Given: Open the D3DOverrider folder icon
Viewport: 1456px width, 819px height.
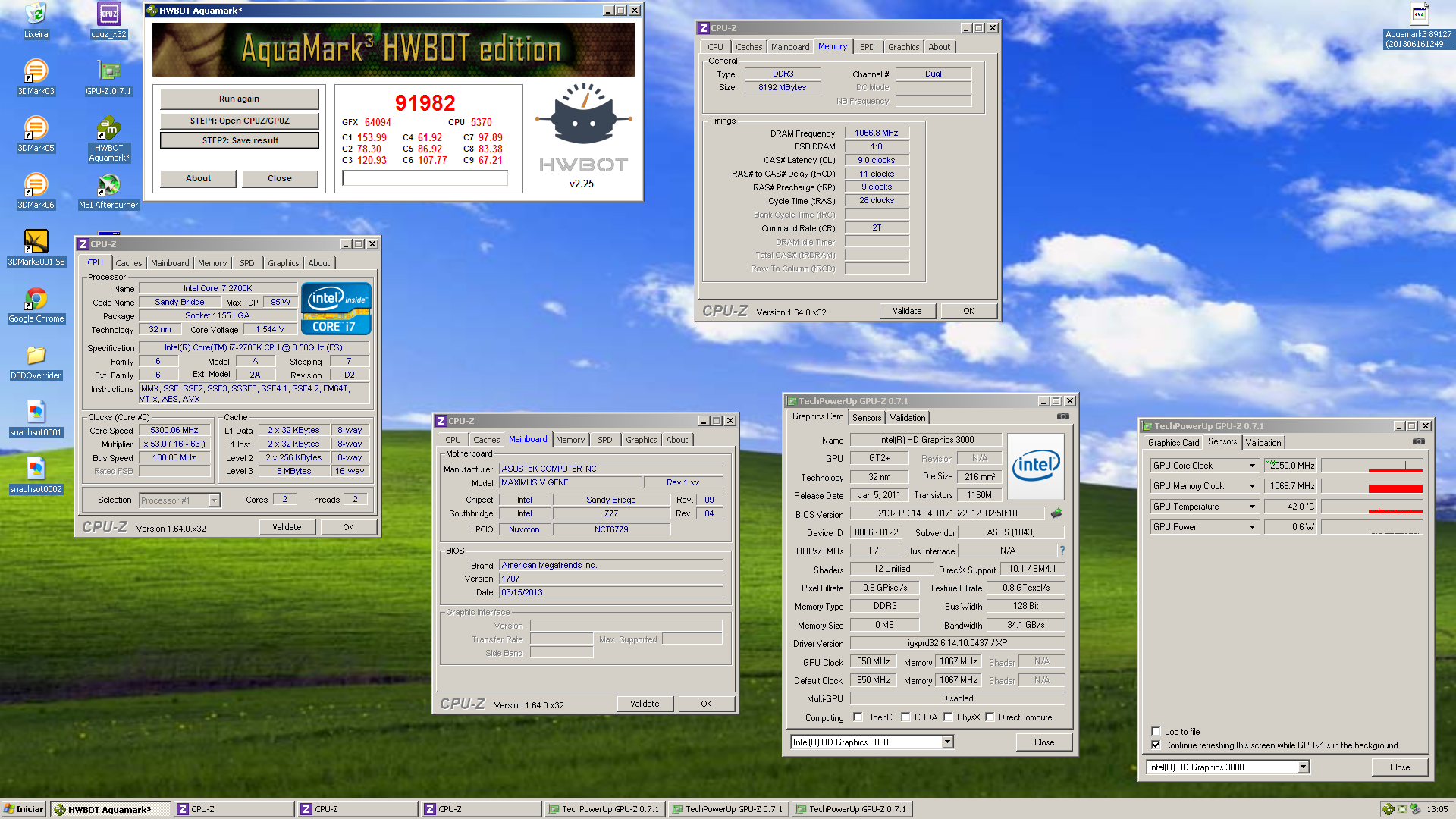Looking at the screenshot, I should (36, 361).
